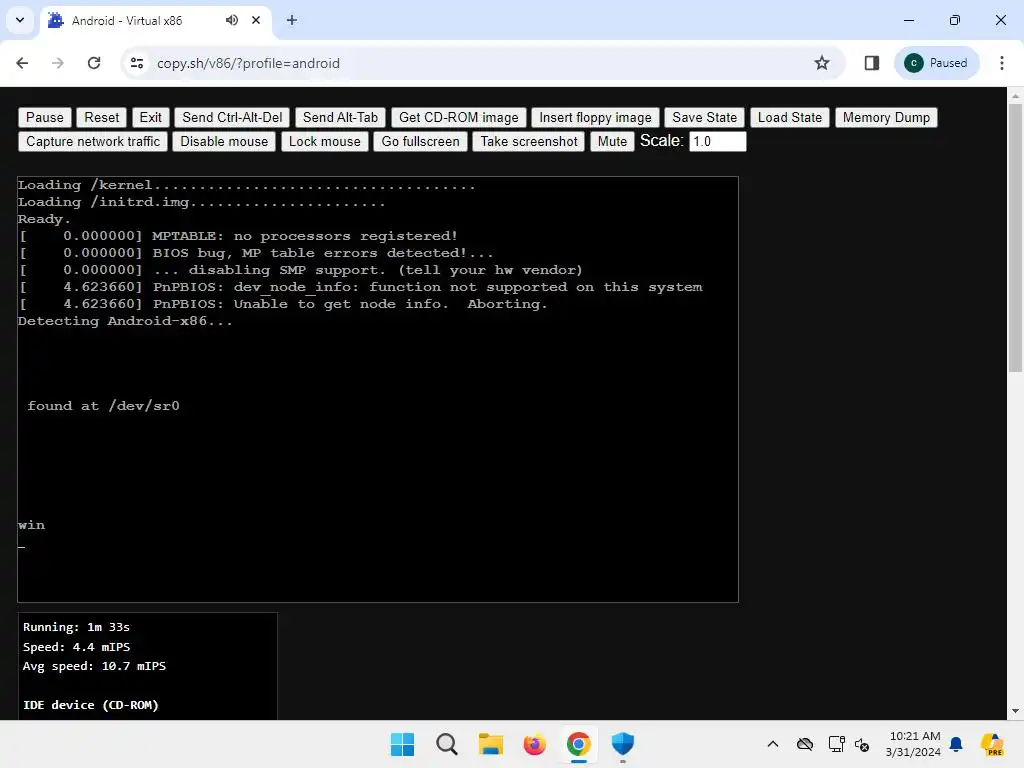
Task: Click the Pause emulator button
Action: point(44,118)
